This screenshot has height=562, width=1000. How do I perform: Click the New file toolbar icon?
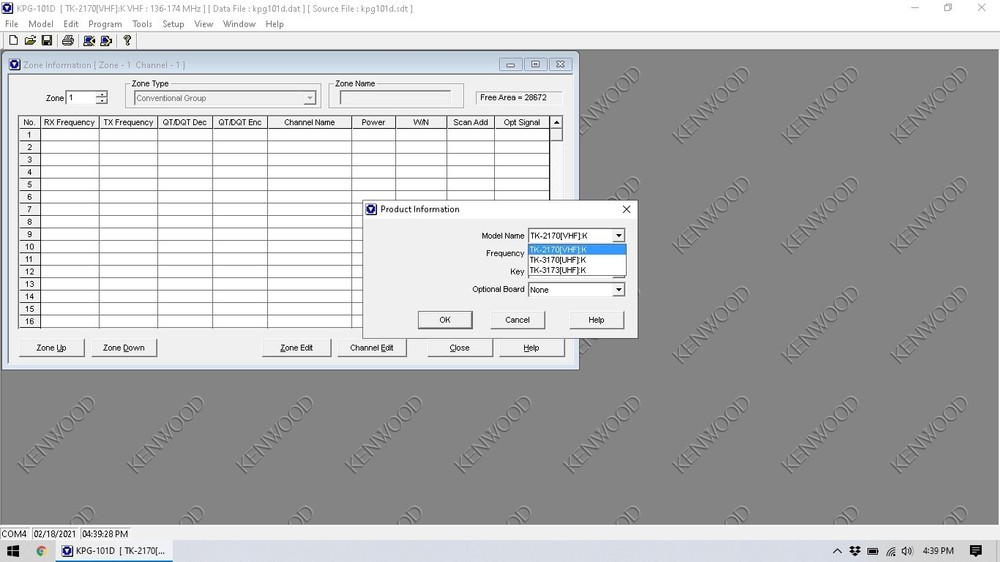13,40
